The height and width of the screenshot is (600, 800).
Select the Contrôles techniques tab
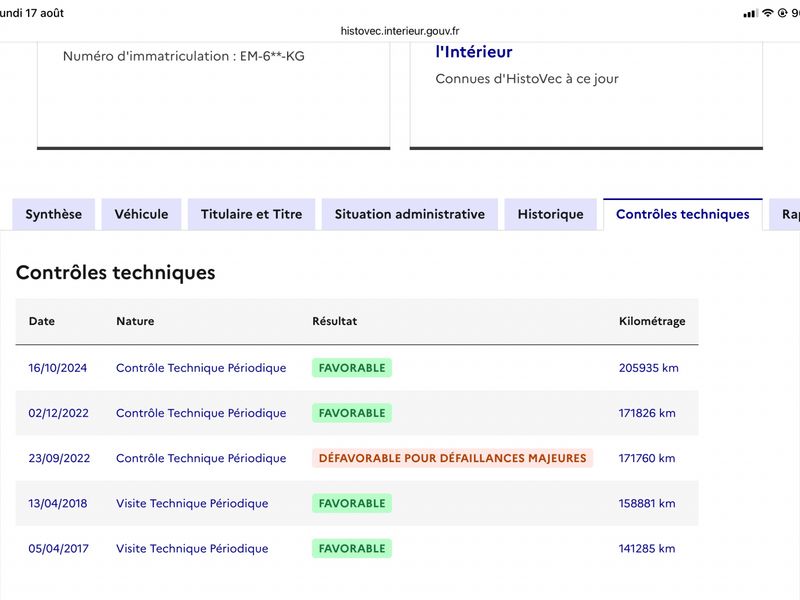pyautogui.click(x=683, y=214)
